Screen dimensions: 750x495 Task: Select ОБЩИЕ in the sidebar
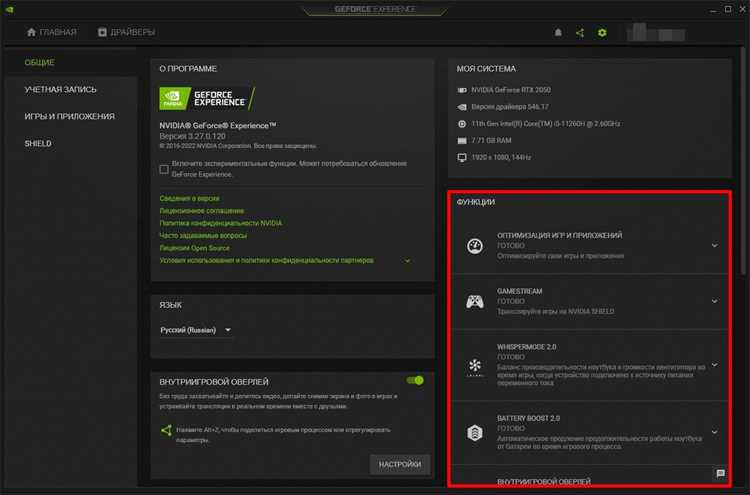(x=71, y=63)
